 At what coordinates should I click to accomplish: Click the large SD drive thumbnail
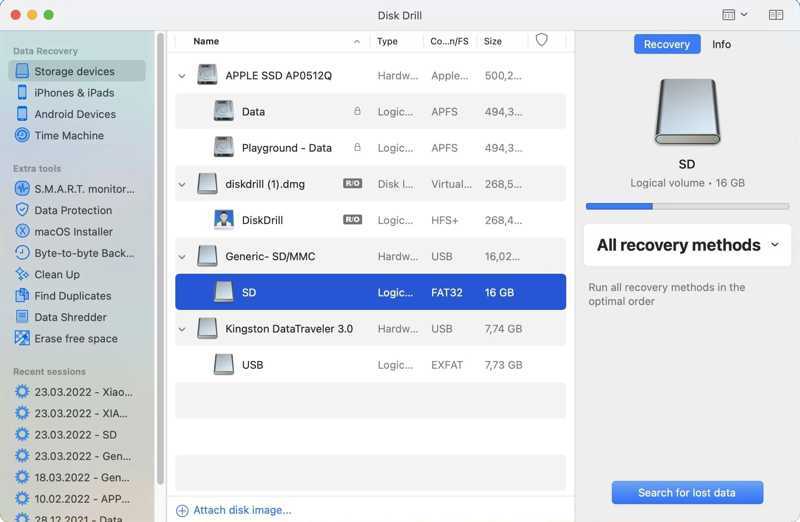point(687,111)
